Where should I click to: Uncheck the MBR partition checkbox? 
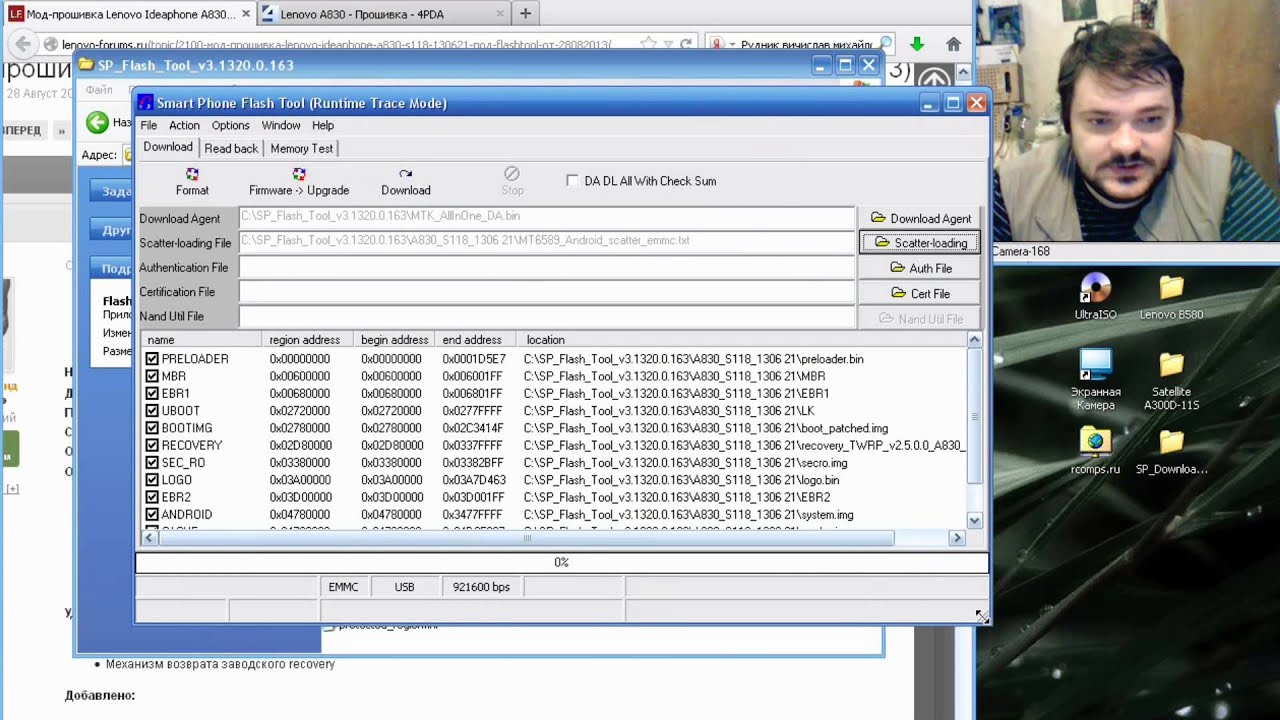click(x=152, y=376)
